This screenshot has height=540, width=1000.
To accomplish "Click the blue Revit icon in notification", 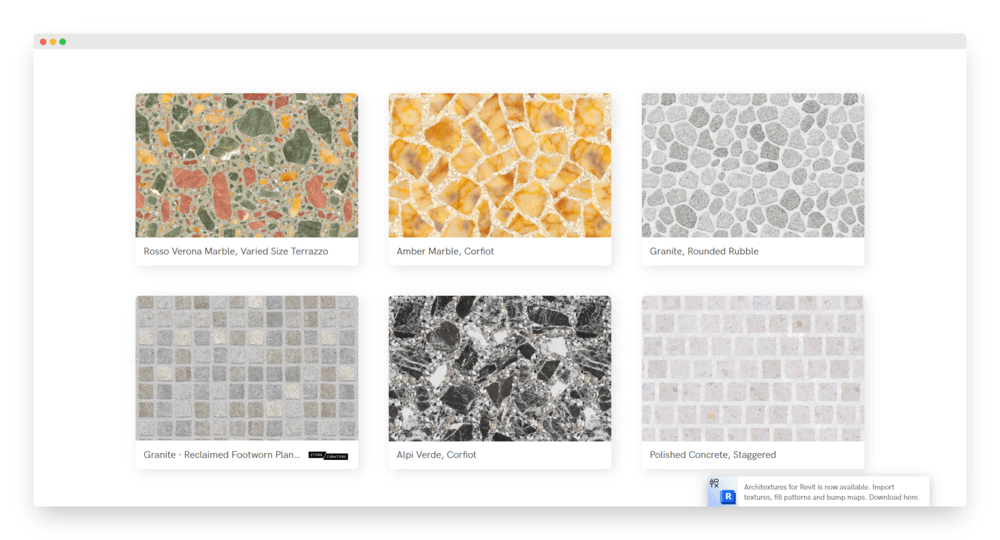I will [728, 497].
